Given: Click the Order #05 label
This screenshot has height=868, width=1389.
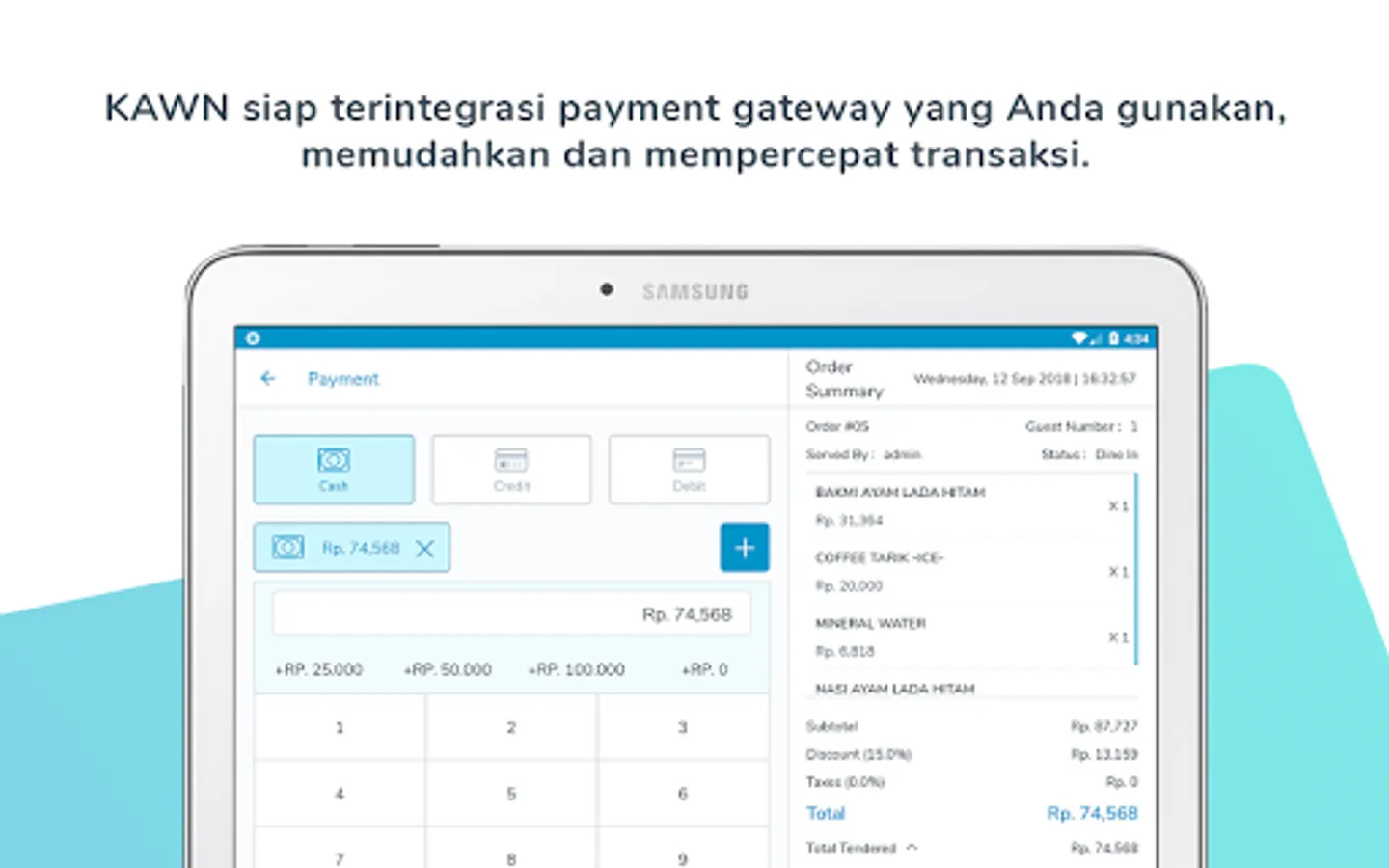Looking at the screenshot, I should click(837, 426).
